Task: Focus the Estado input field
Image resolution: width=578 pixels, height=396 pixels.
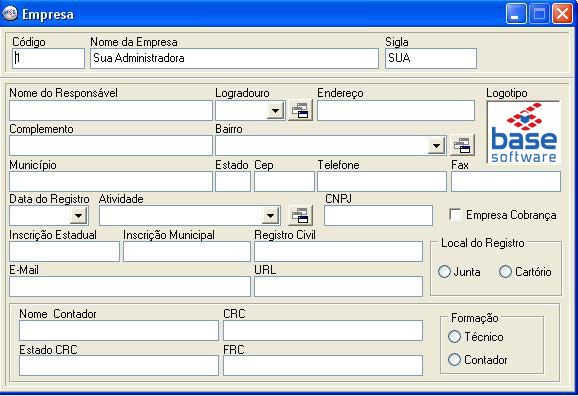Action: tap(233, 181)
